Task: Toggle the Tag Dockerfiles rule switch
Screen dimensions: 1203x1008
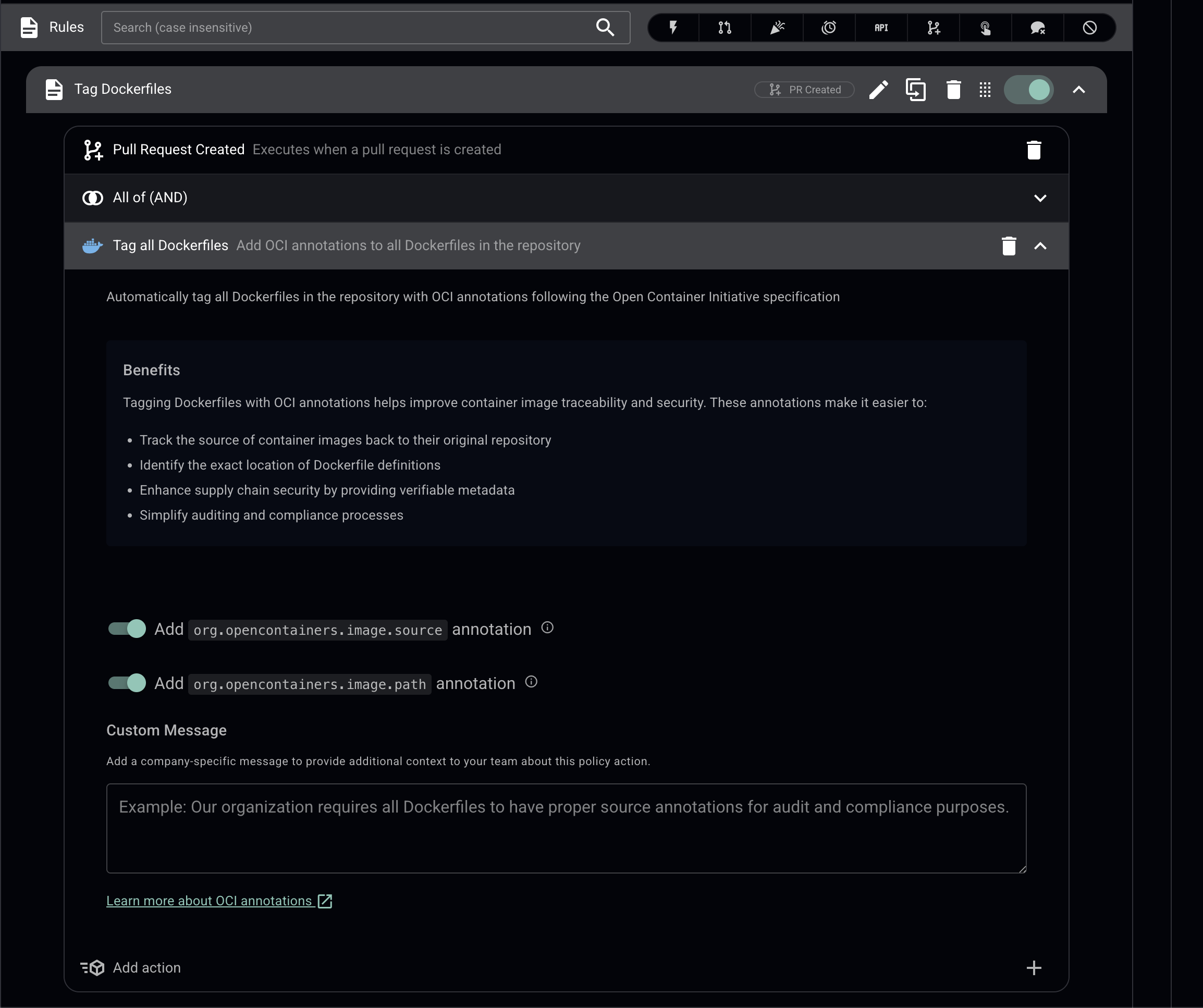Action: (x=1029, y=90)
